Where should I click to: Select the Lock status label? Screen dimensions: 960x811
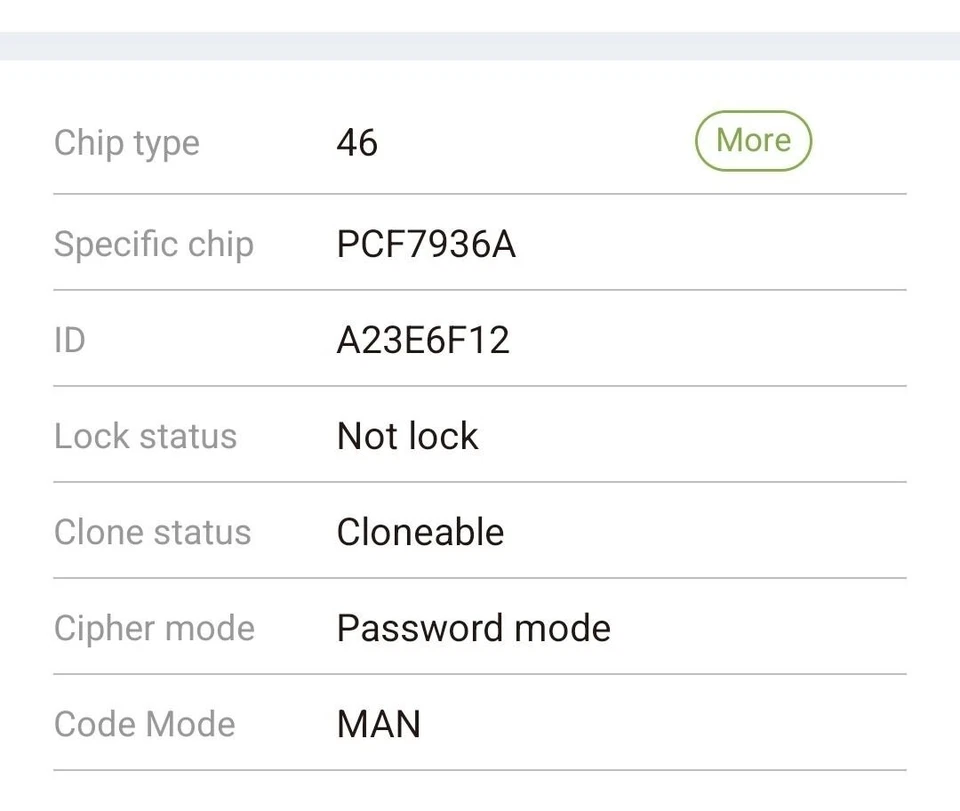[146, 436]
